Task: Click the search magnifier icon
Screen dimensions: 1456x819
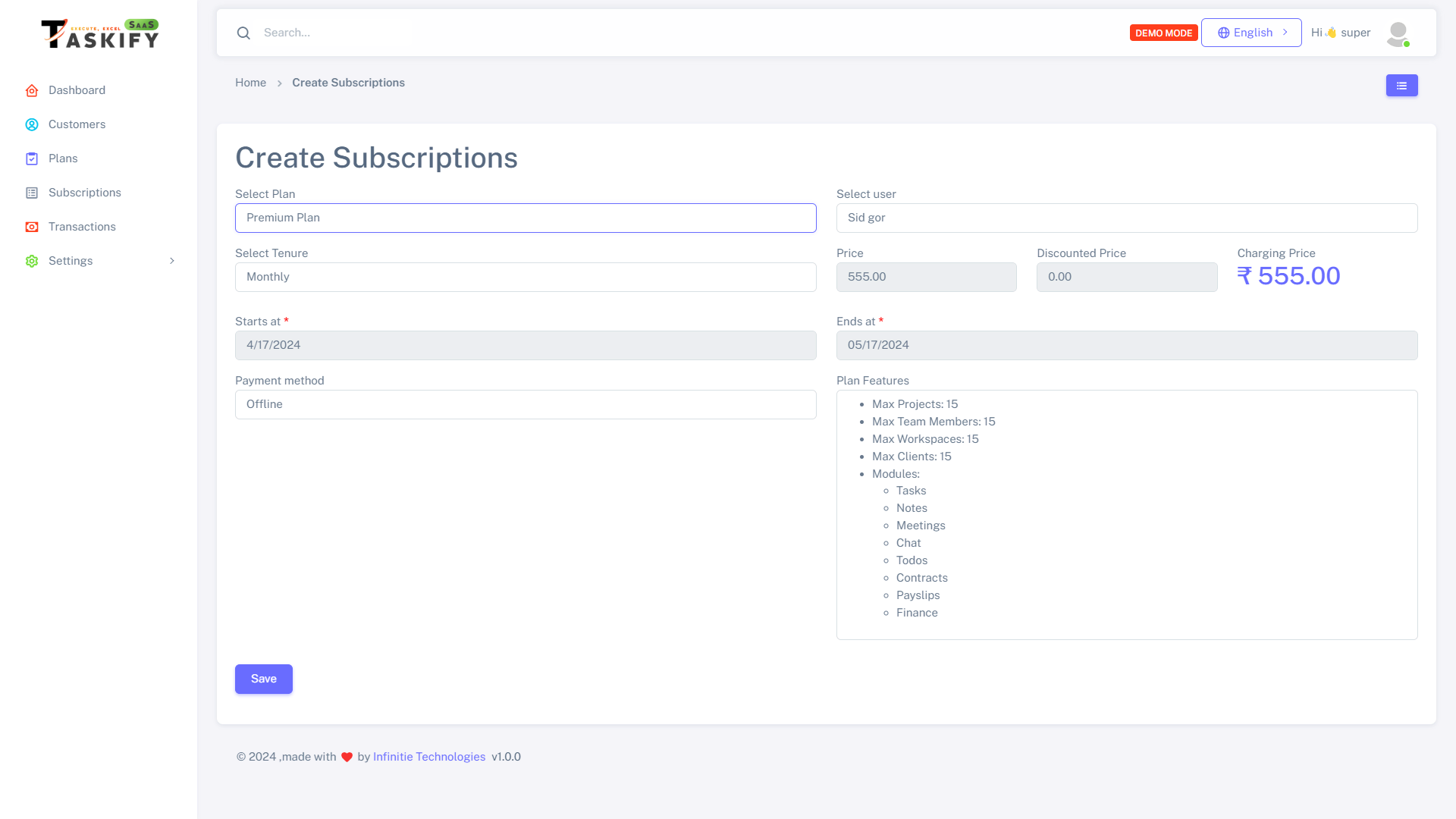Action: (243, 33)
